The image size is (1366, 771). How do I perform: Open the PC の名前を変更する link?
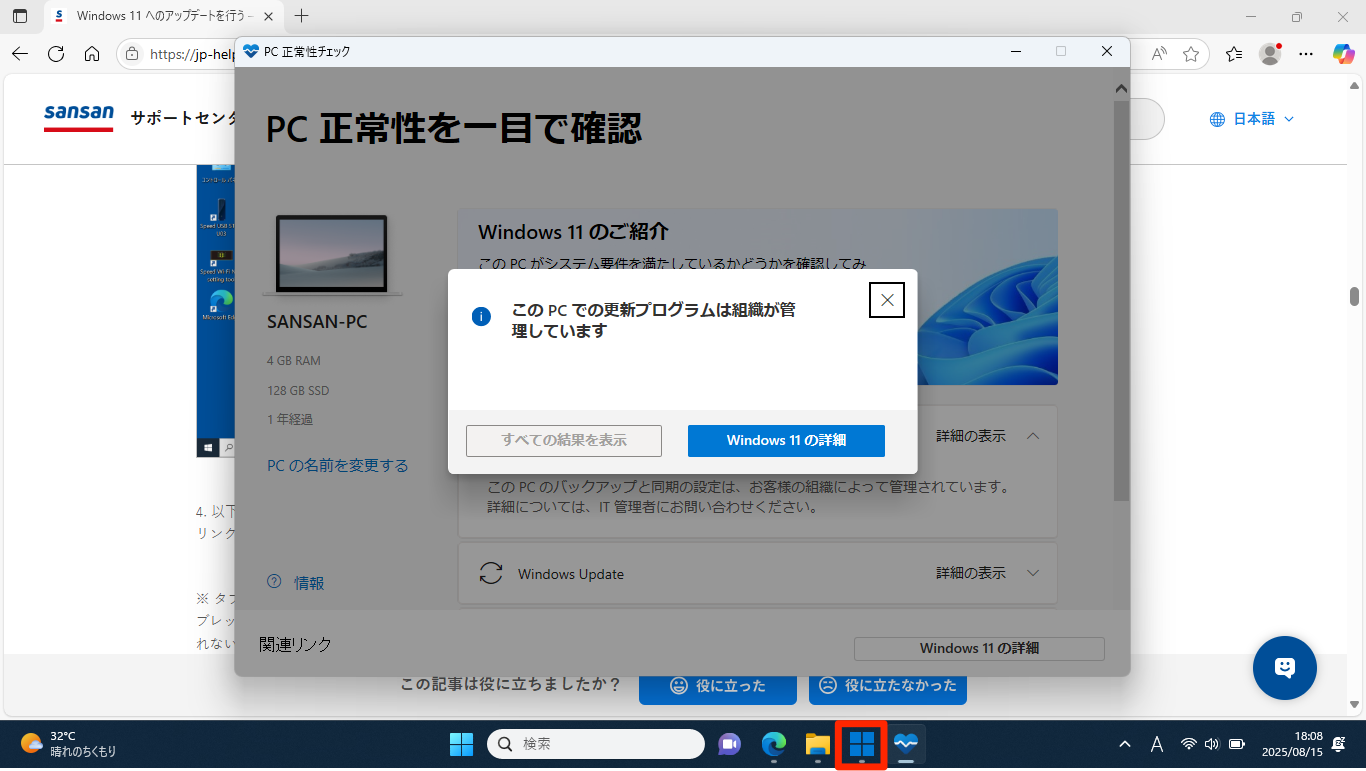pos(338,466)
